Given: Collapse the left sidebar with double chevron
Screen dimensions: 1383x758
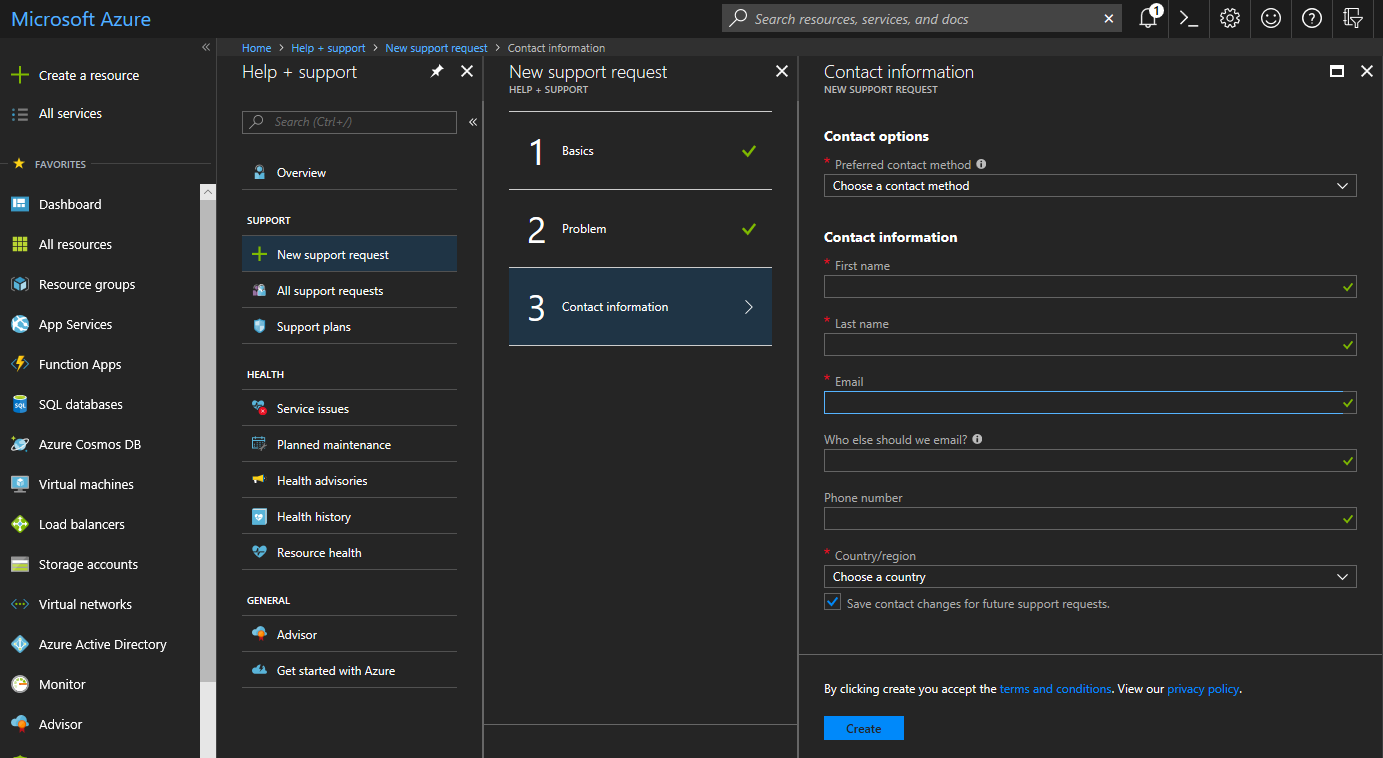Looking at the screenshot, I should tap(206, 47).
